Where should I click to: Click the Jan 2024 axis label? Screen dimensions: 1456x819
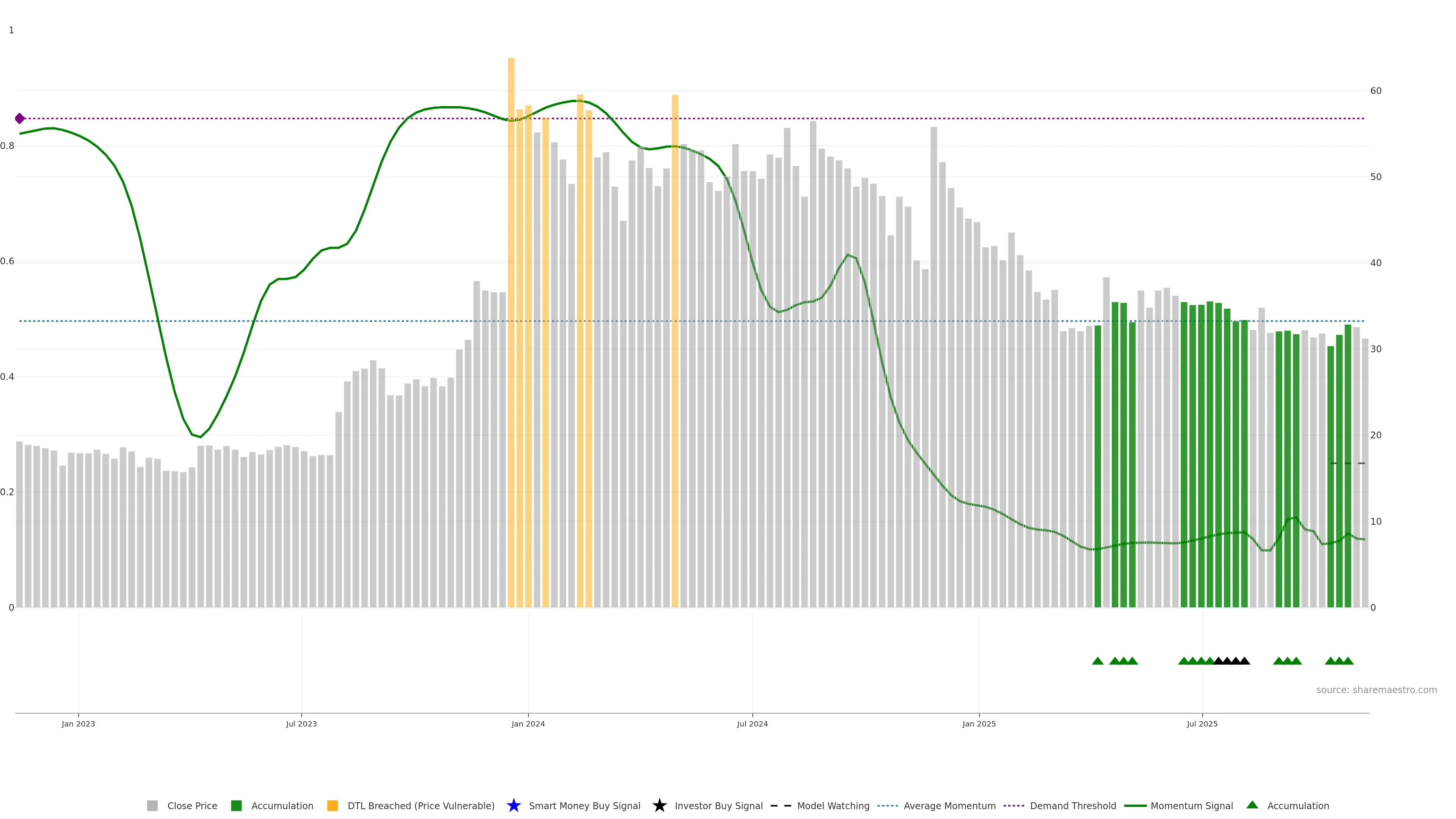(528, 723)
